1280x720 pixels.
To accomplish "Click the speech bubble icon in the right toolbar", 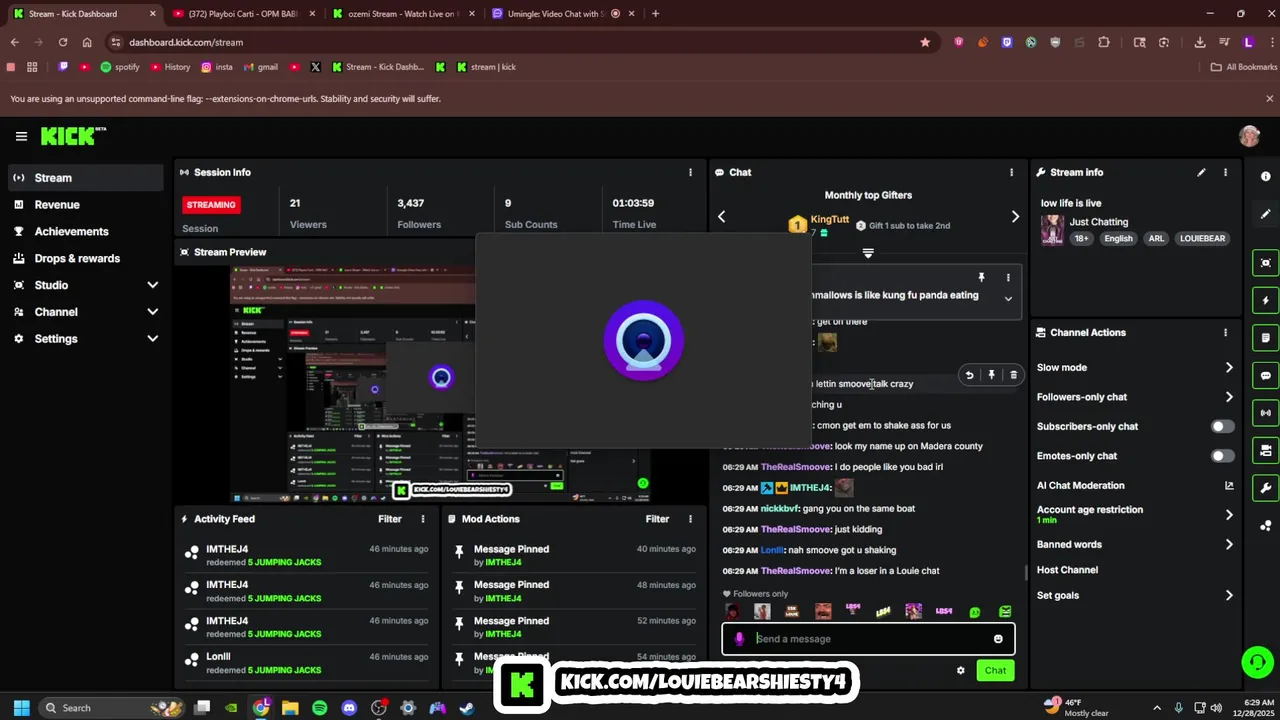I will (1266, 376).
